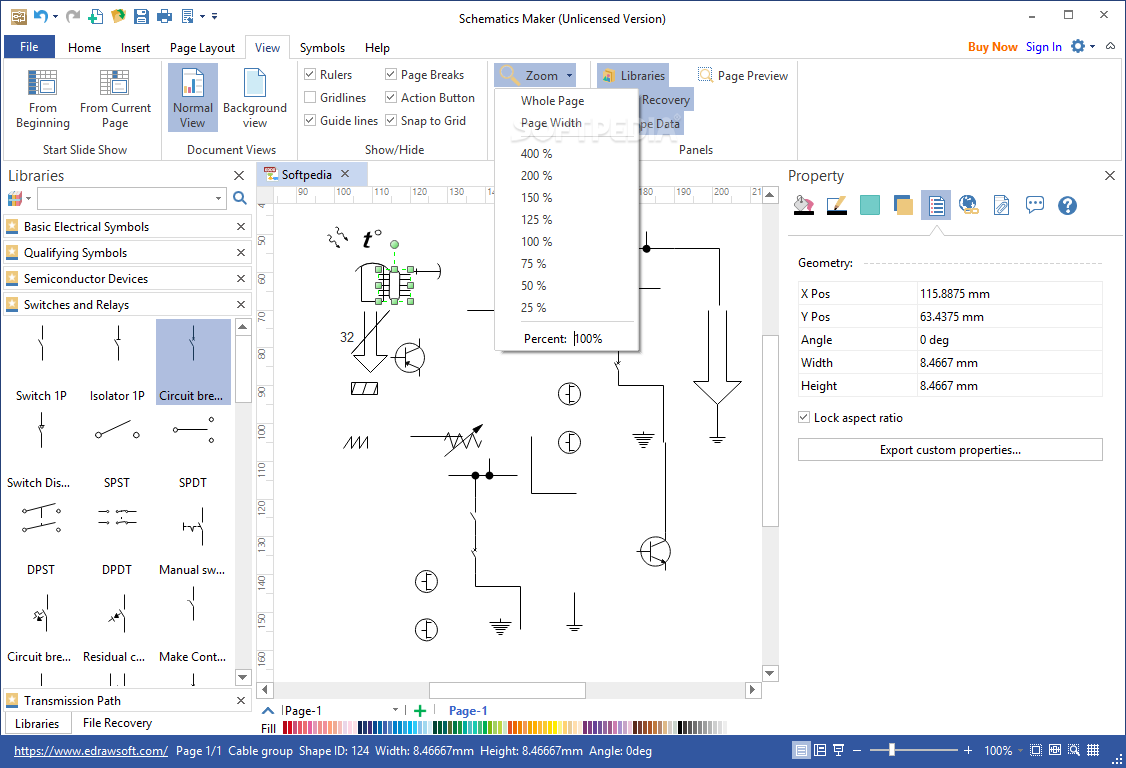Open the Page Layout ribbon tab
1126x768 pixels.
[x=203, y=47]
